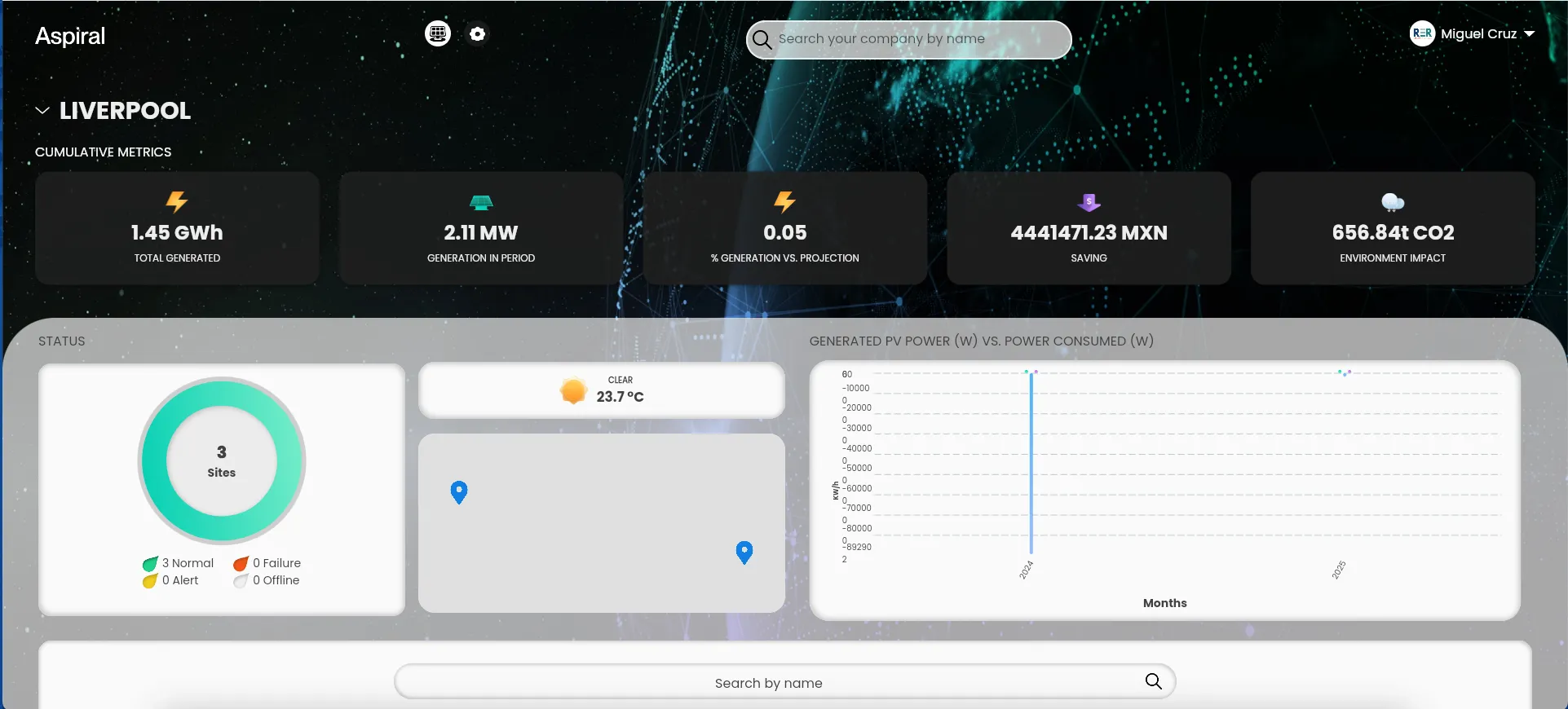Click the 2025 data points in chart
Viewport: 1568px width, 709px height.
[1345, 373]
